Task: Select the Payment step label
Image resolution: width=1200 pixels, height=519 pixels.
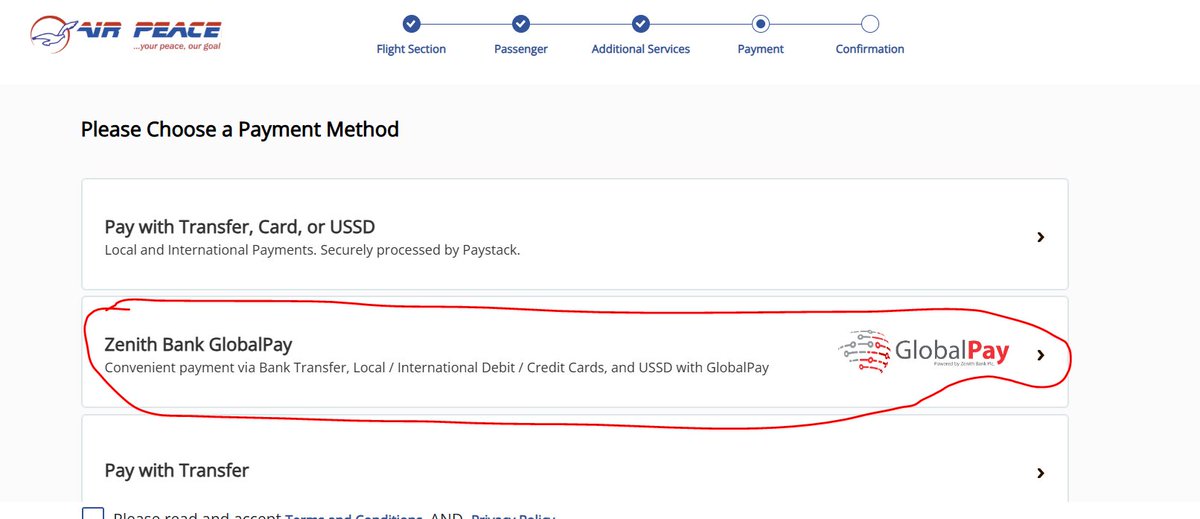Action: pyautogui.click(x=761, y=49)
